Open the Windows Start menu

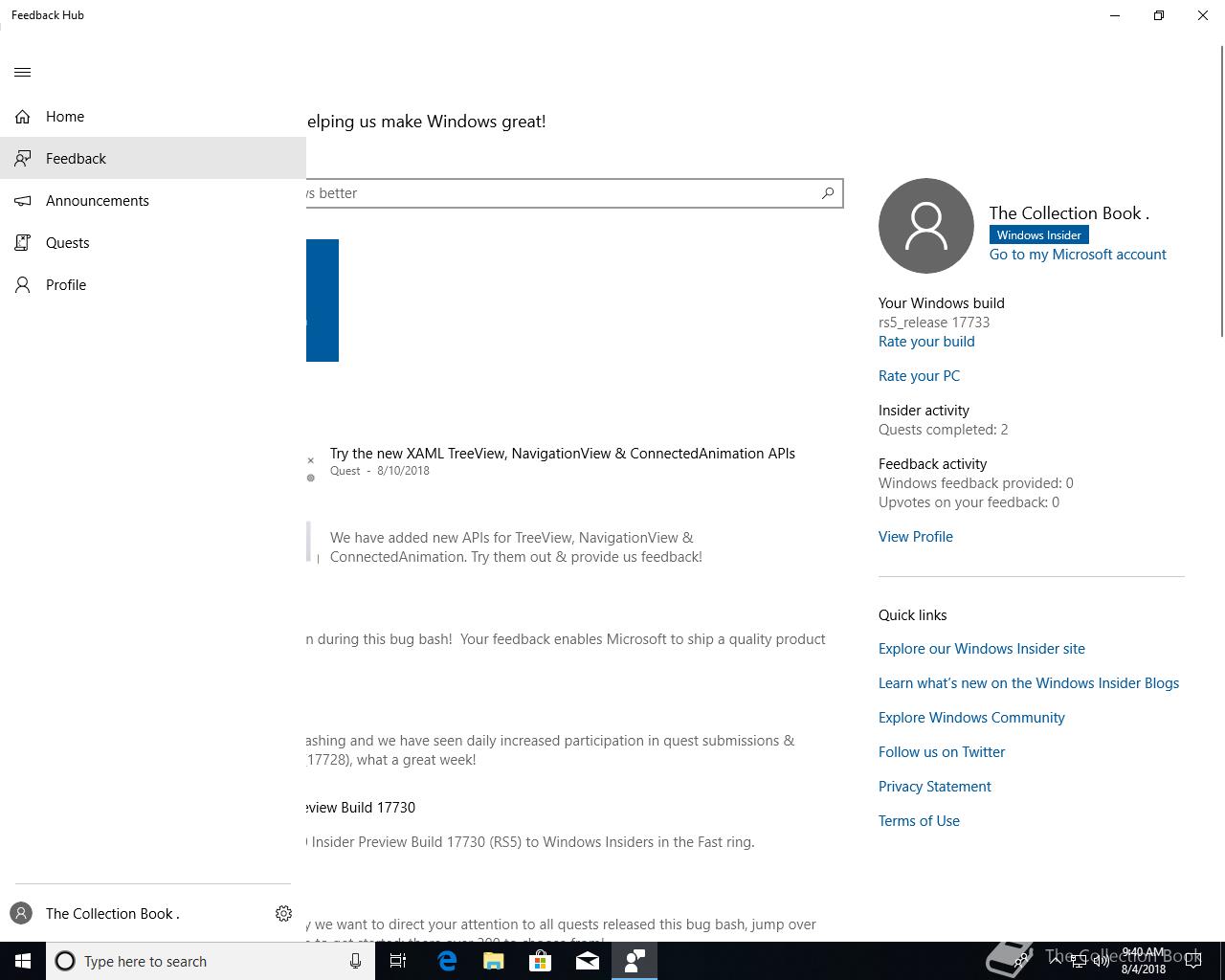click(23, 961)
